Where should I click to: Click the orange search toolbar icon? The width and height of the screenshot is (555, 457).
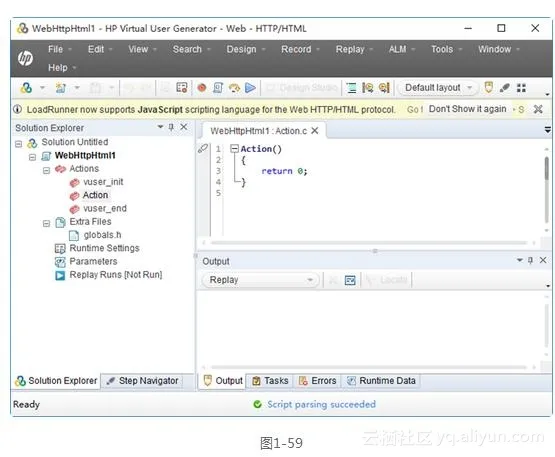[x=384, y=87]
